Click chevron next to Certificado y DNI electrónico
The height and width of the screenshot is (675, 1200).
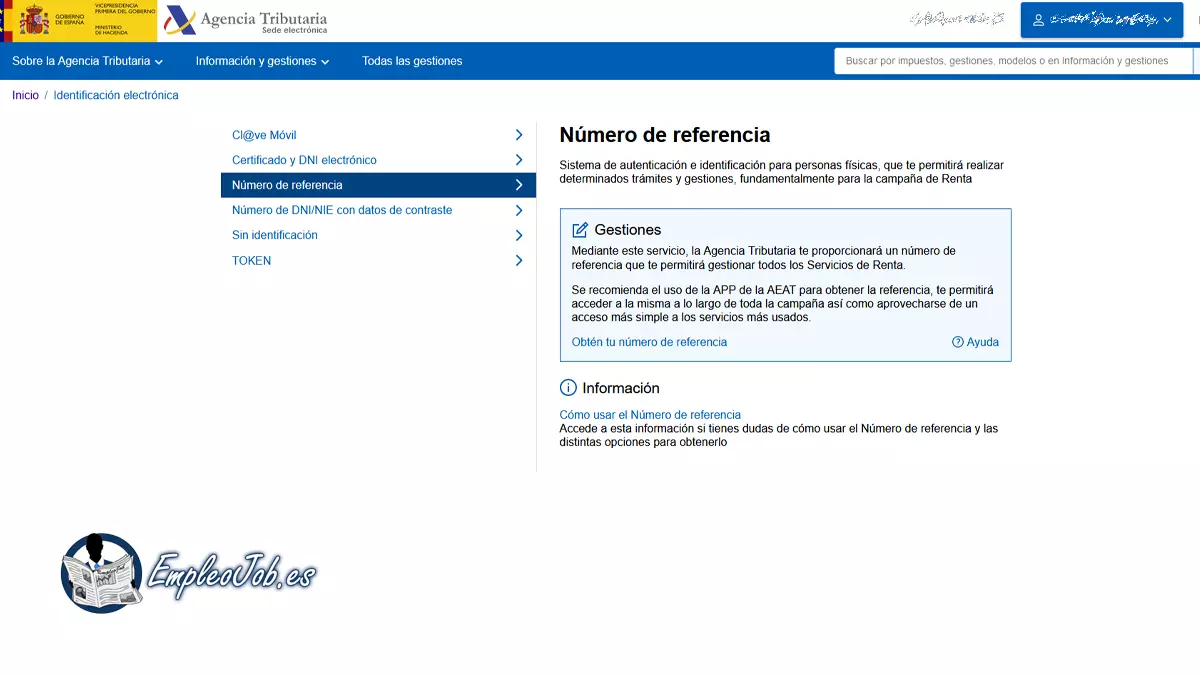519,160
